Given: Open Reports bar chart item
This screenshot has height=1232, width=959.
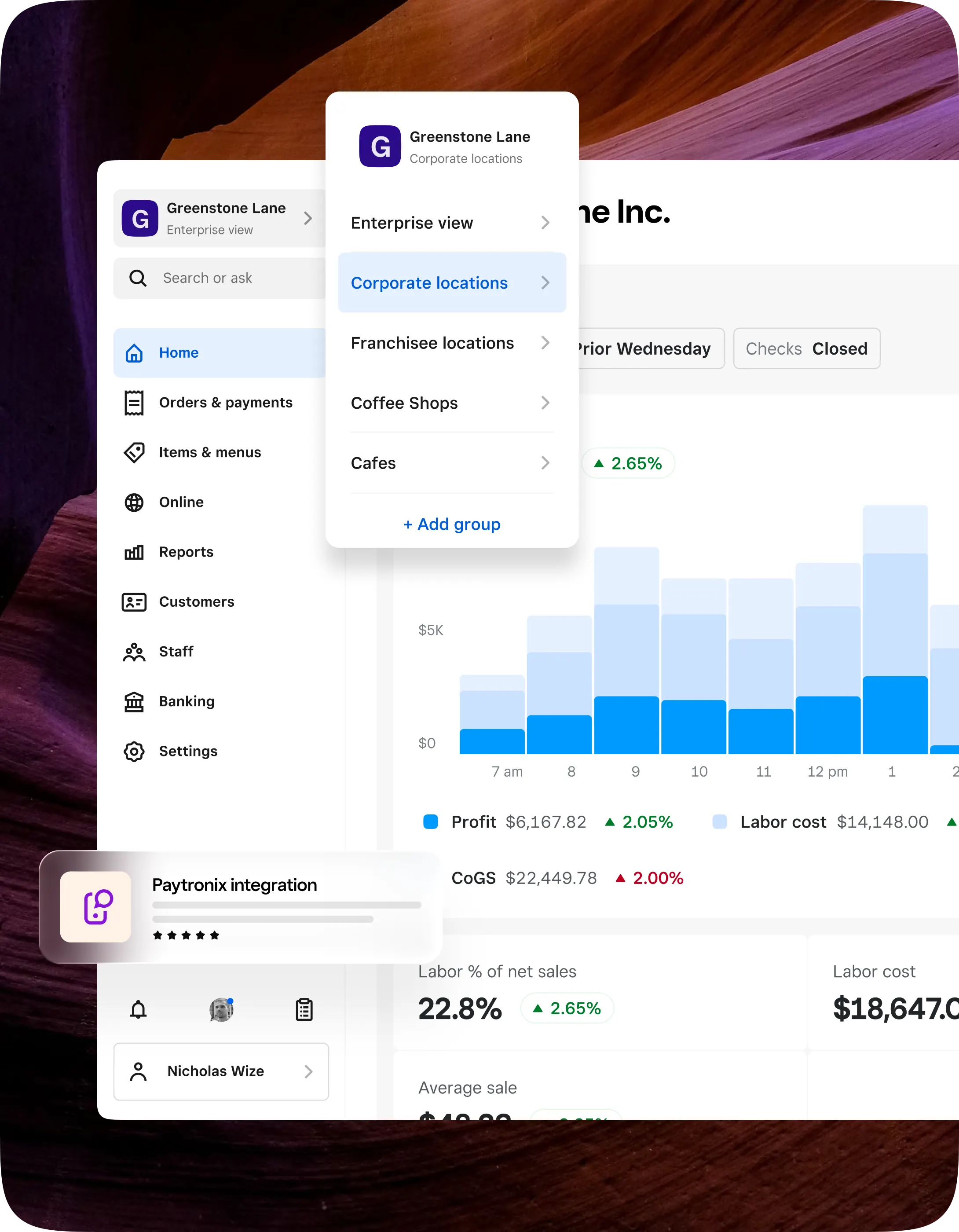Looking at the screenshot, I should [186, 552].
